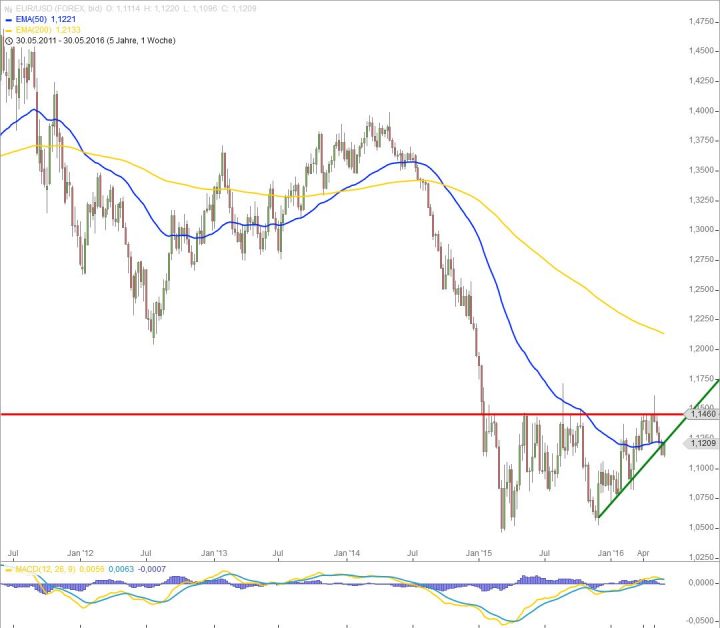Screen dimensions: 720x628
Task: Click the 1,4500 price axis label
Action: 702,51
